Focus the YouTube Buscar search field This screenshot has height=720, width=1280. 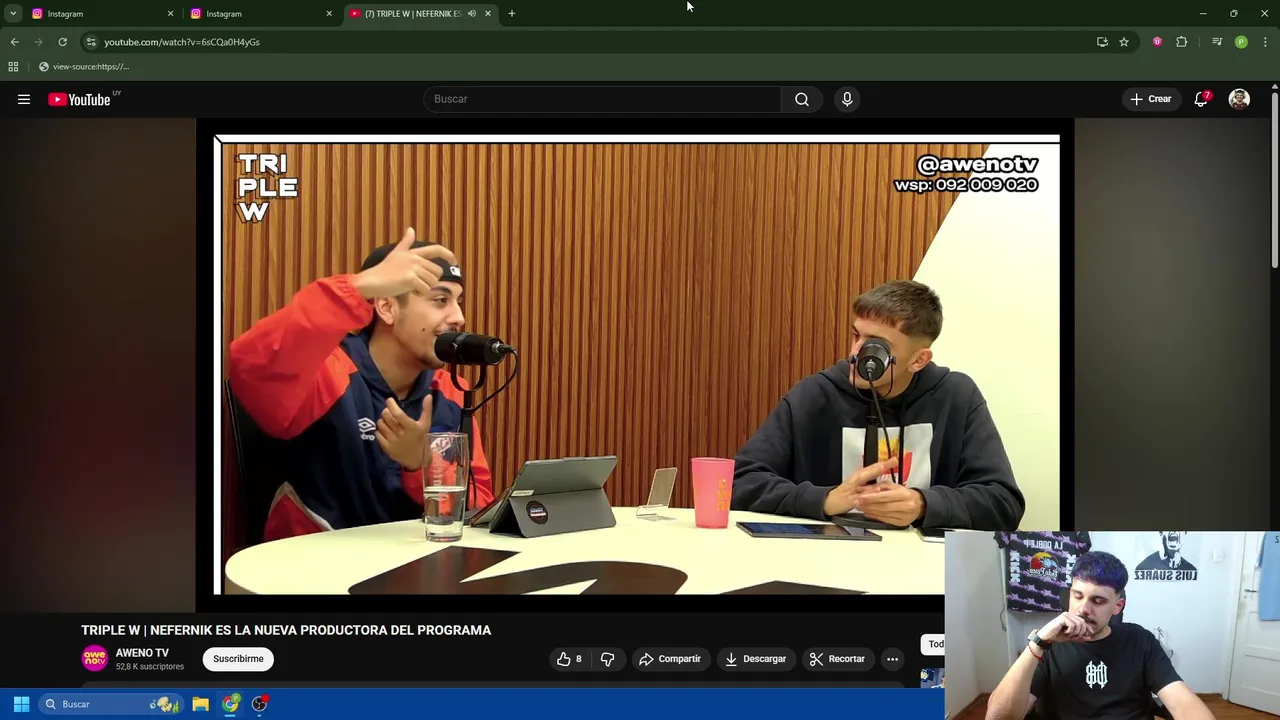pyautogui.click(x=602, y=99)
